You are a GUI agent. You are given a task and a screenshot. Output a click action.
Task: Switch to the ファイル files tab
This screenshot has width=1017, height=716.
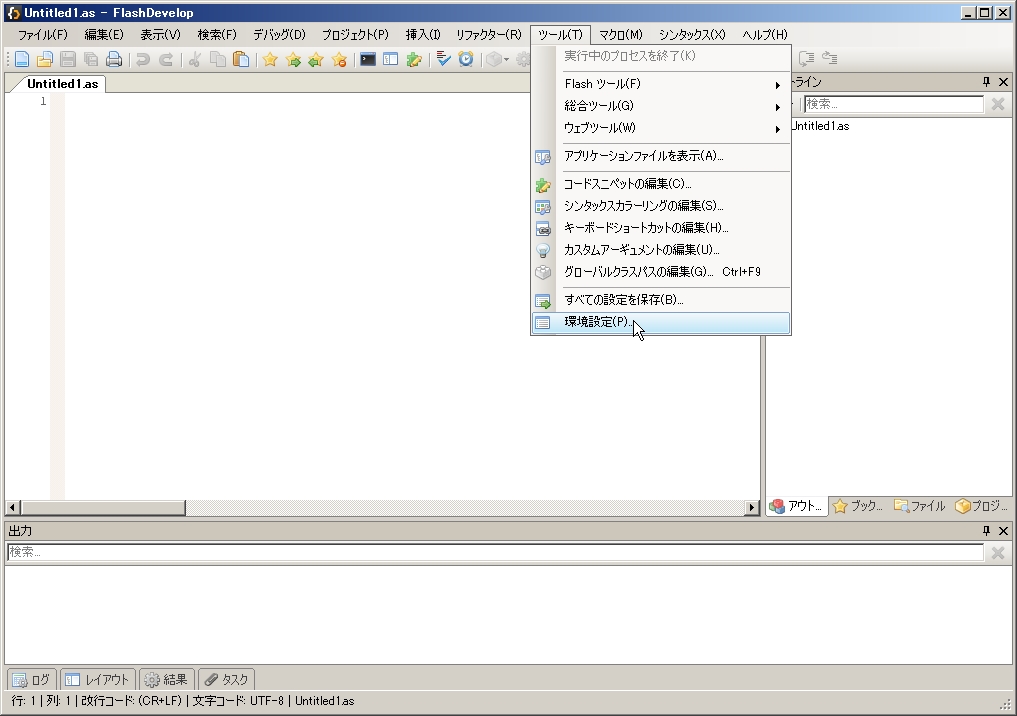[x=920, y=506]
